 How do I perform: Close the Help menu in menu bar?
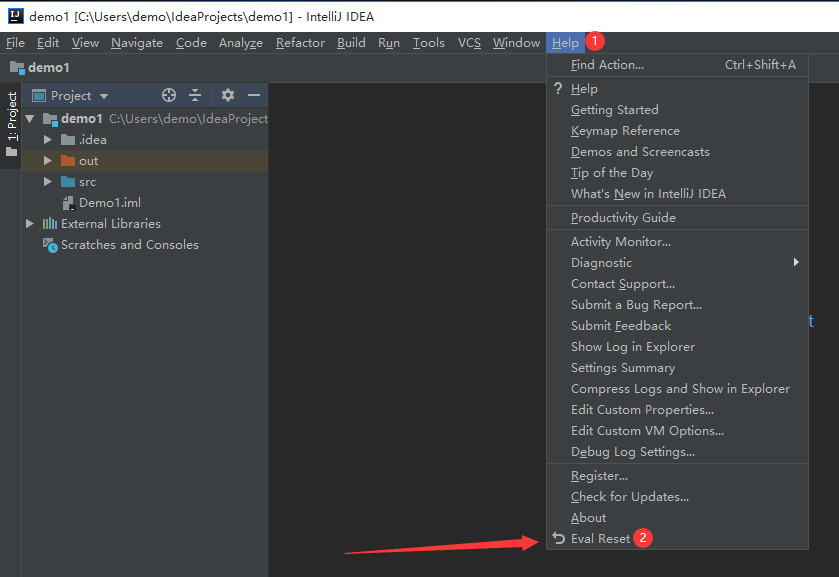click(566, 43)
